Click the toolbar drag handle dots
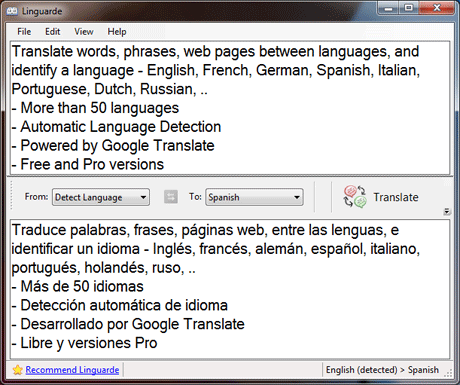 point(11,196)
